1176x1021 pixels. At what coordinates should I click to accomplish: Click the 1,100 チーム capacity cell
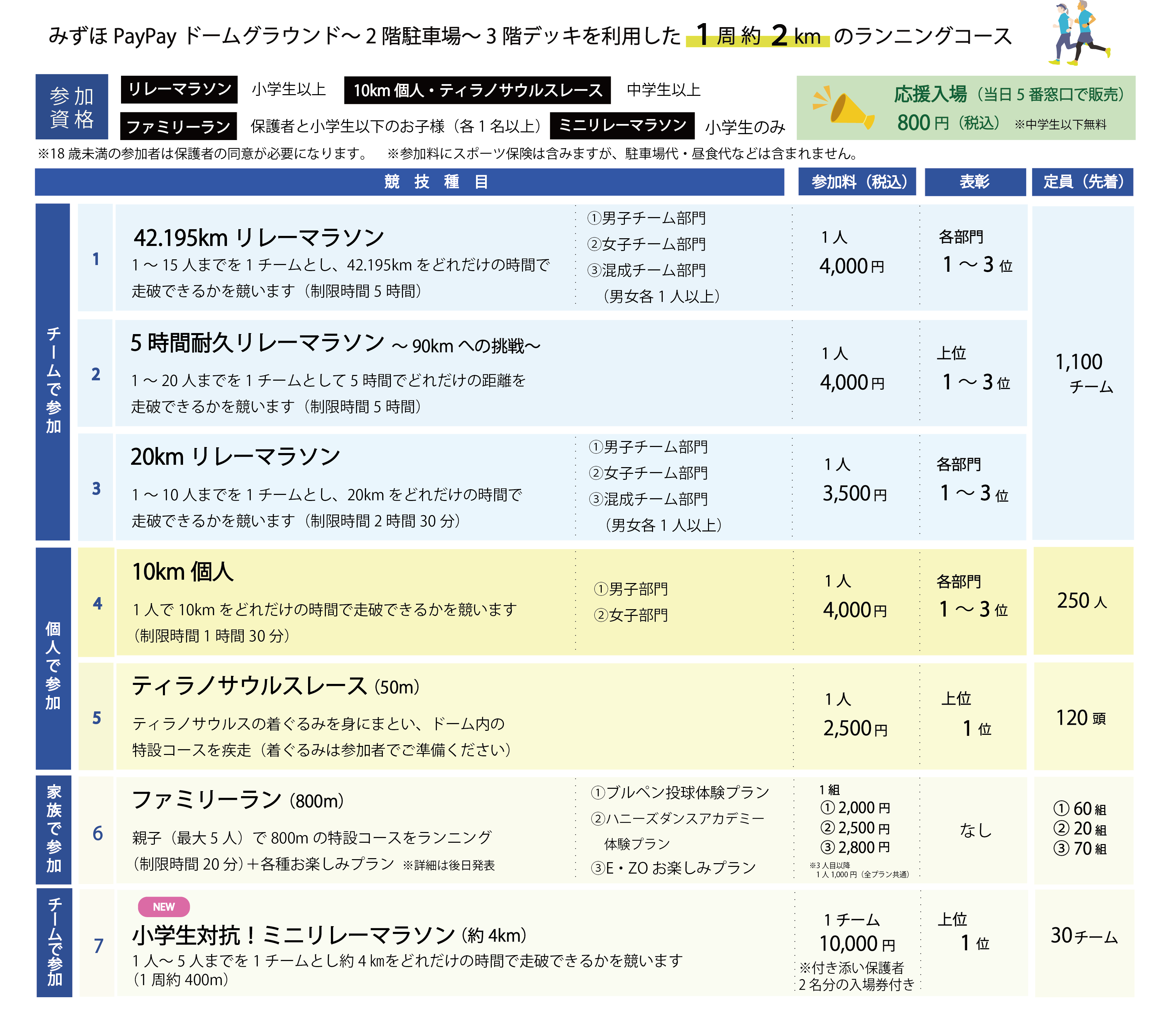[1083, 373]
